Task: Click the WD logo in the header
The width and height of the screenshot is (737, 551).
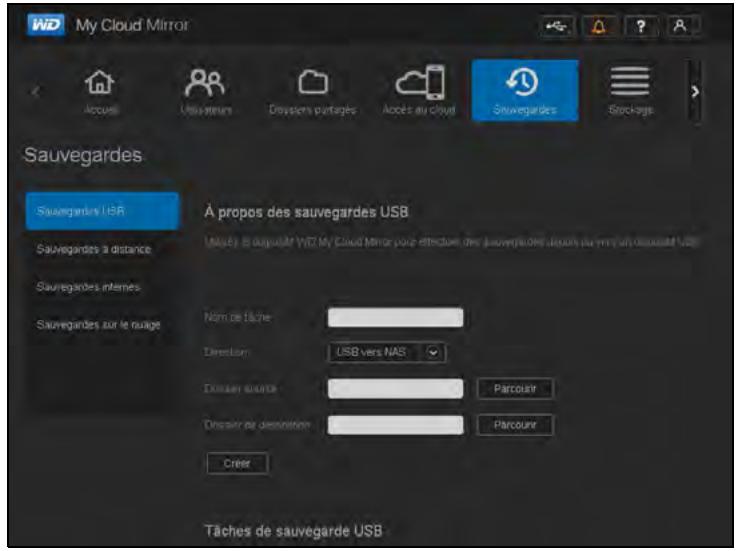Action: pyautogui.click(x=46, y=25)
